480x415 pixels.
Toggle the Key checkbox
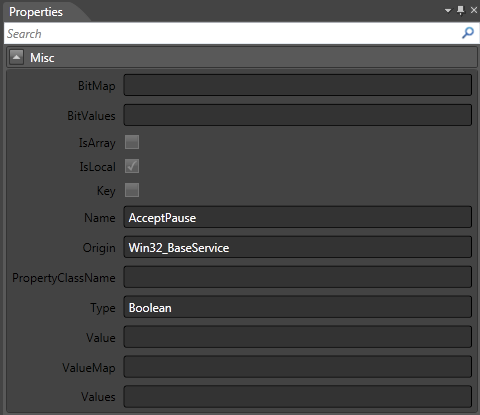click(x=132, y=190)
